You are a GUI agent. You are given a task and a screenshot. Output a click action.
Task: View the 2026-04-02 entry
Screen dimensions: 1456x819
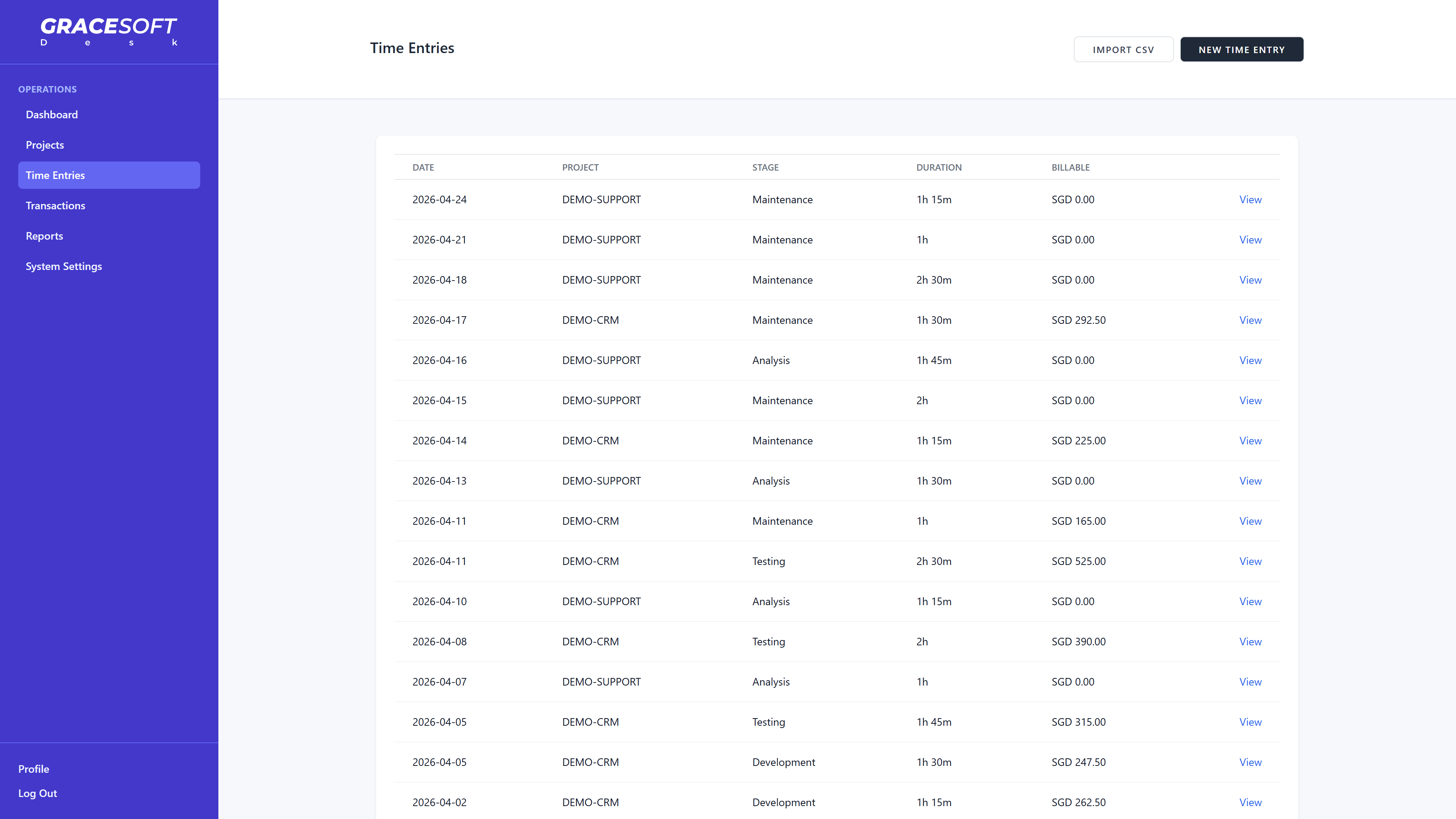(x=1250, y=802)
